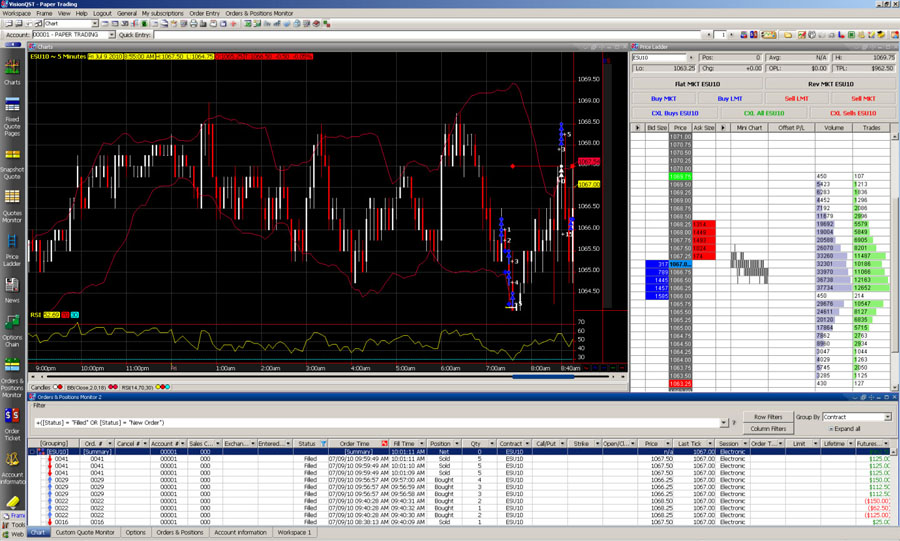Viewport: 900px width, 541px height.
Task: Open Account Information sidebar icon
Action: (12, 468)
